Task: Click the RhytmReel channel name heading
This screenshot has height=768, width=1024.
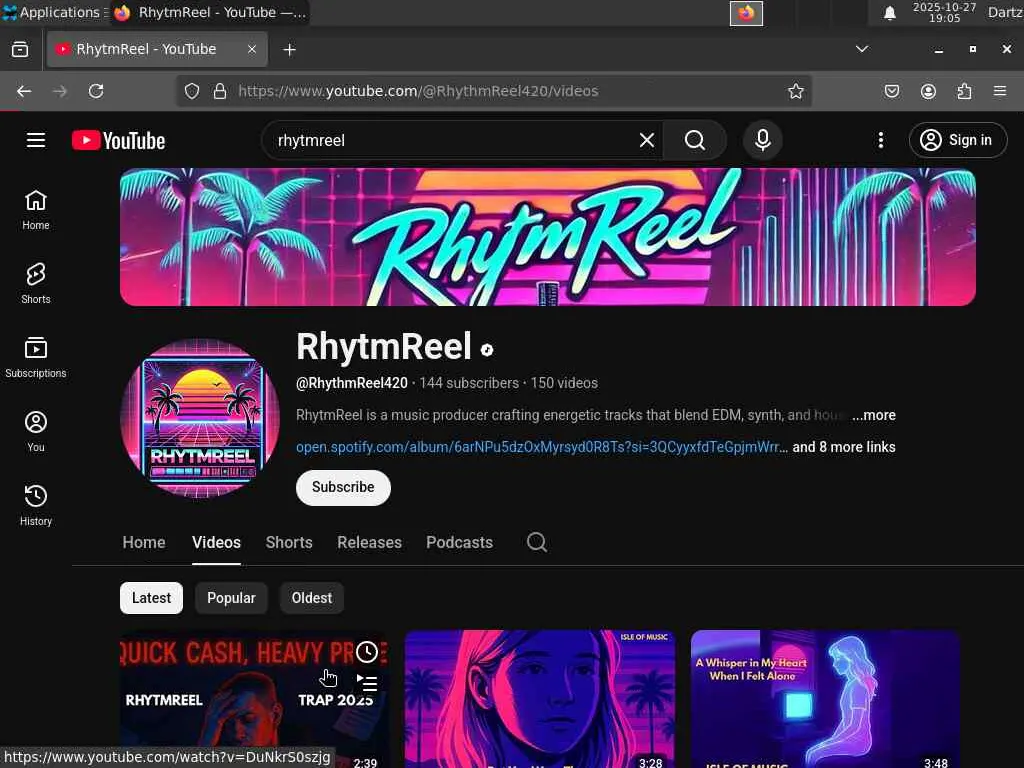Action: [x=383, y=346]
